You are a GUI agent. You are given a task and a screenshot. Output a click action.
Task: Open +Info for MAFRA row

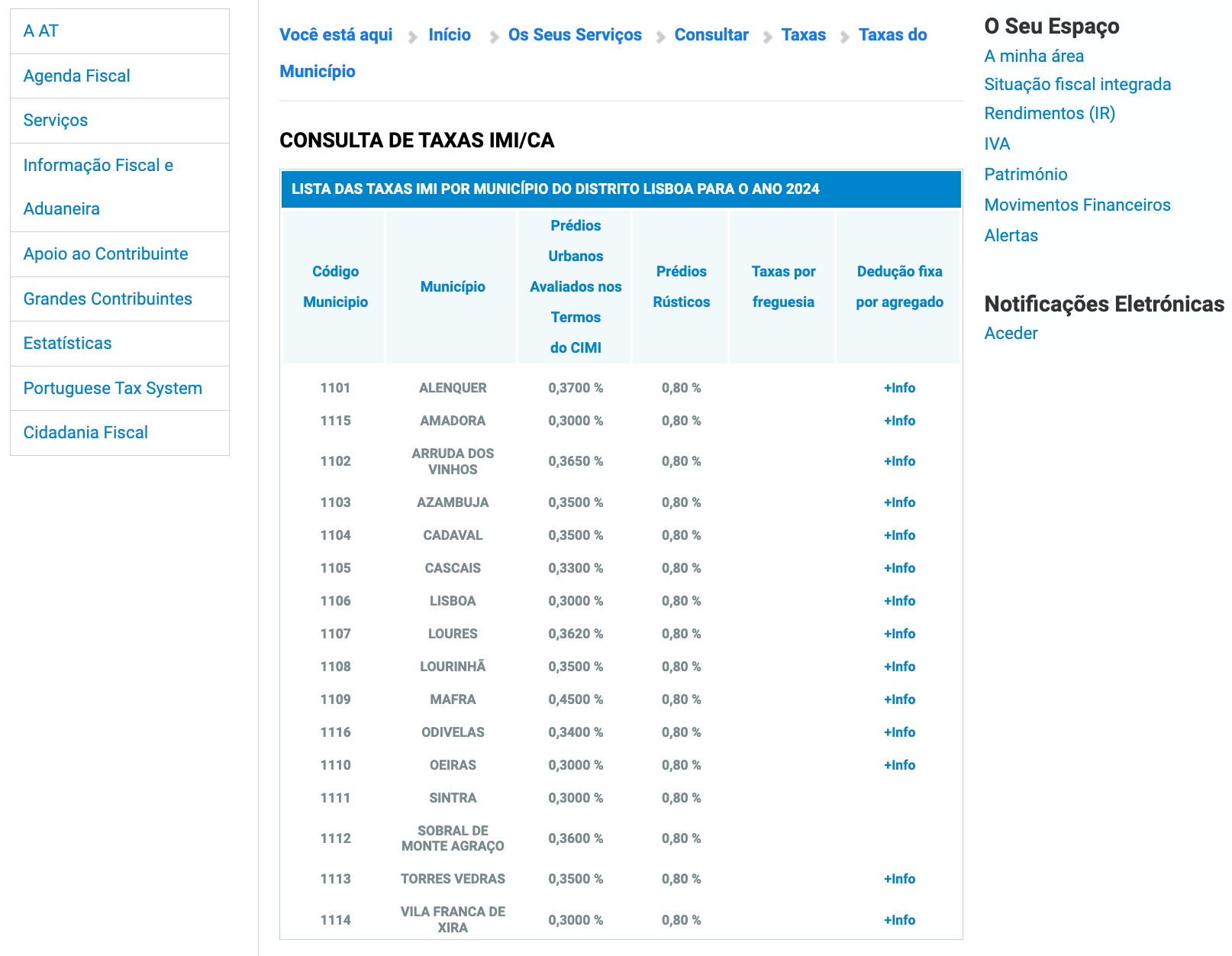tap(899, 699)
